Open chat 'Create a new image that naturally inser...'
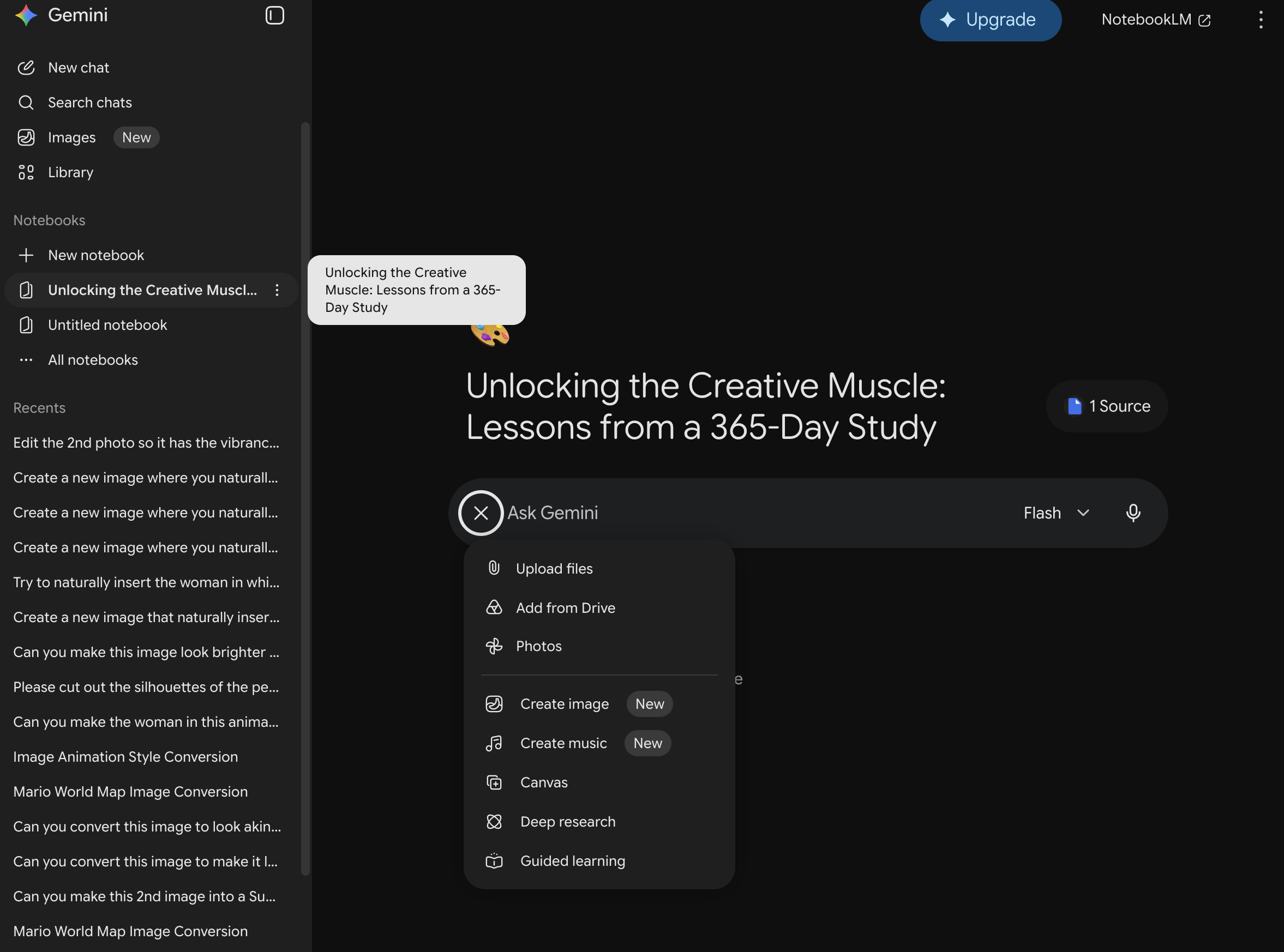1284x952 pixels. [146, 617]
